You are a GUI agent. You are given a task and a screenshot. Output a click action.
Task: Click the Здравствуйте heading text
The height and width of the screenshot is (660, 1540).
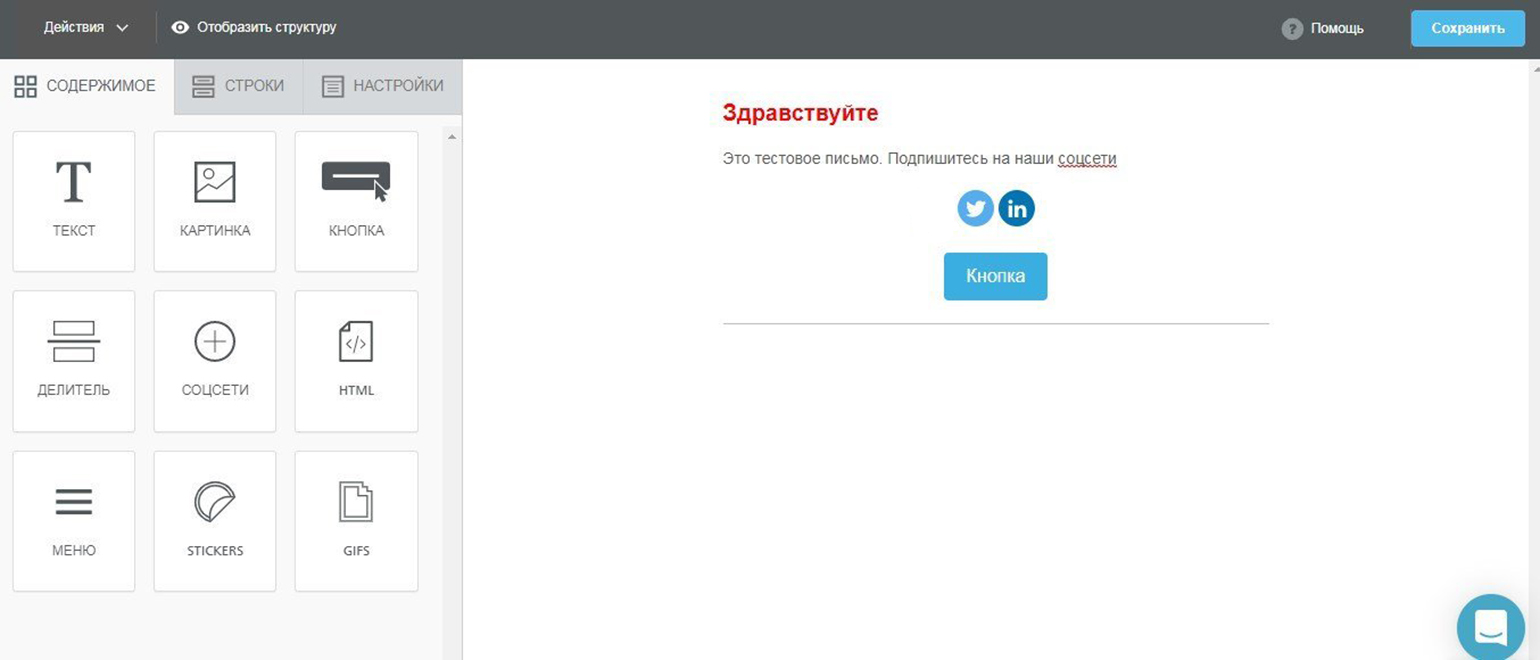pyautogui.click(x=800, y=113)
